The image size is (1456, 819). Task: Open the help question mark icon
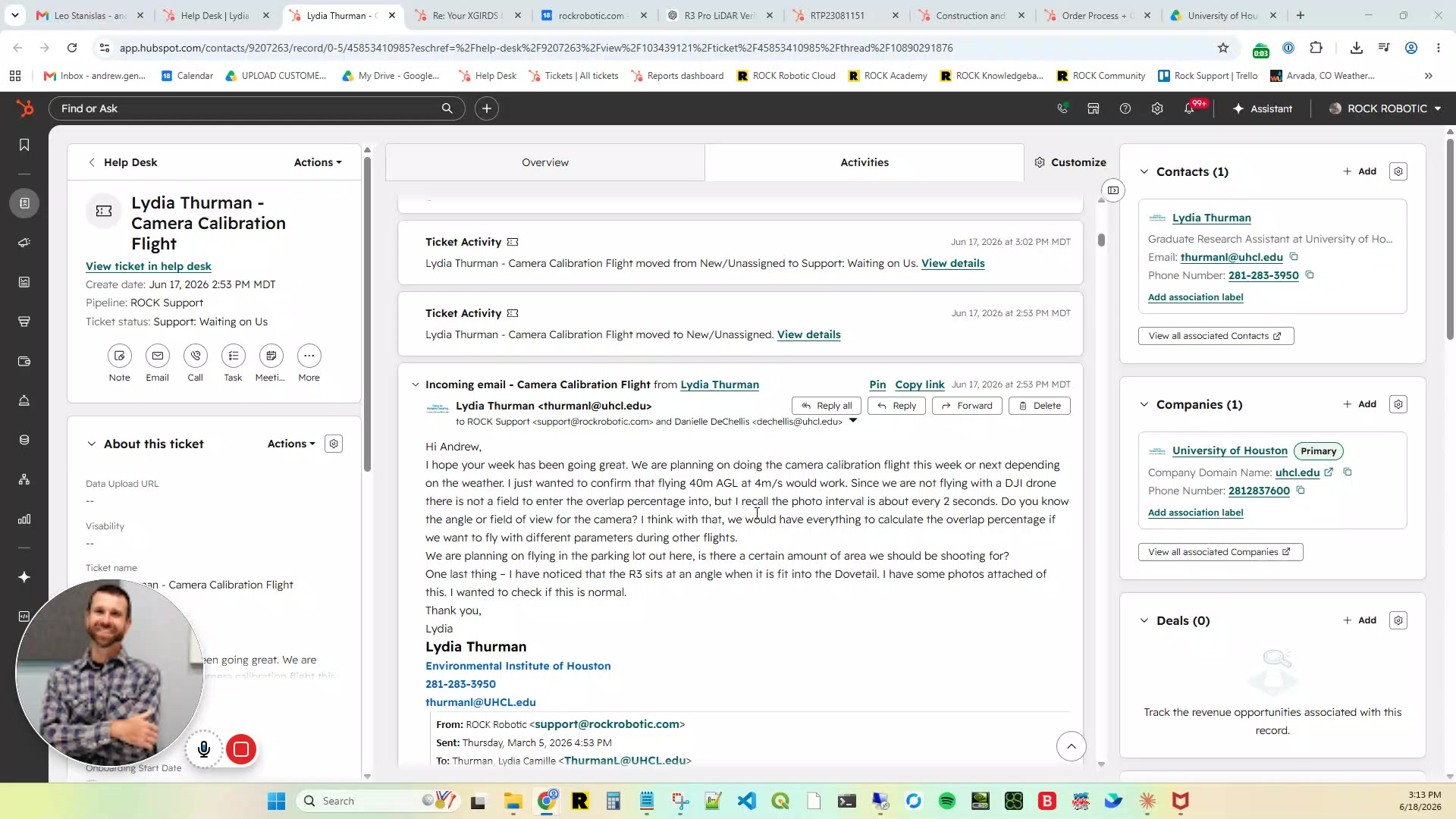point(1125,108)
